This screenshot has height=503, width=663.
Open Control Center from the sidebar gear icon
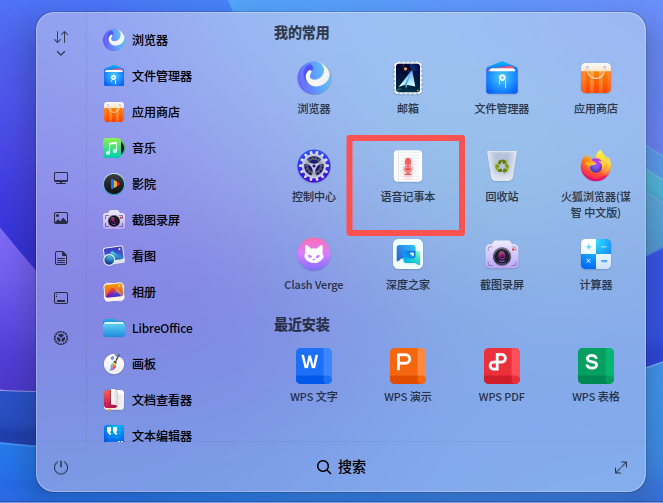click(x=61, y=338)
